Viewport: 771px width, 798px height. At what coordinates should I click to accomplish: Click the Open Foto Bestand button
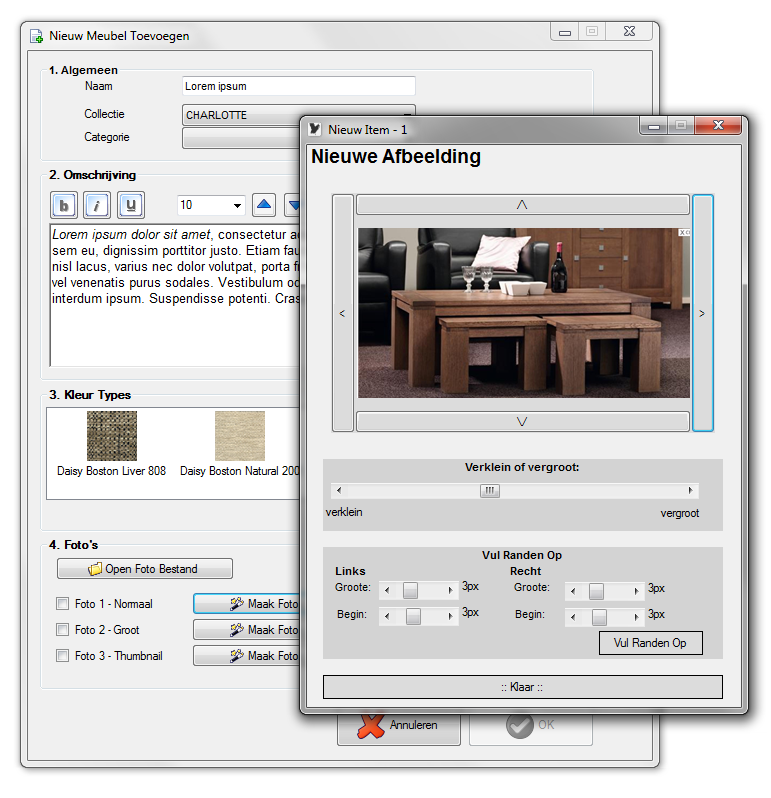pyautogui.click(x=145, y=569)
